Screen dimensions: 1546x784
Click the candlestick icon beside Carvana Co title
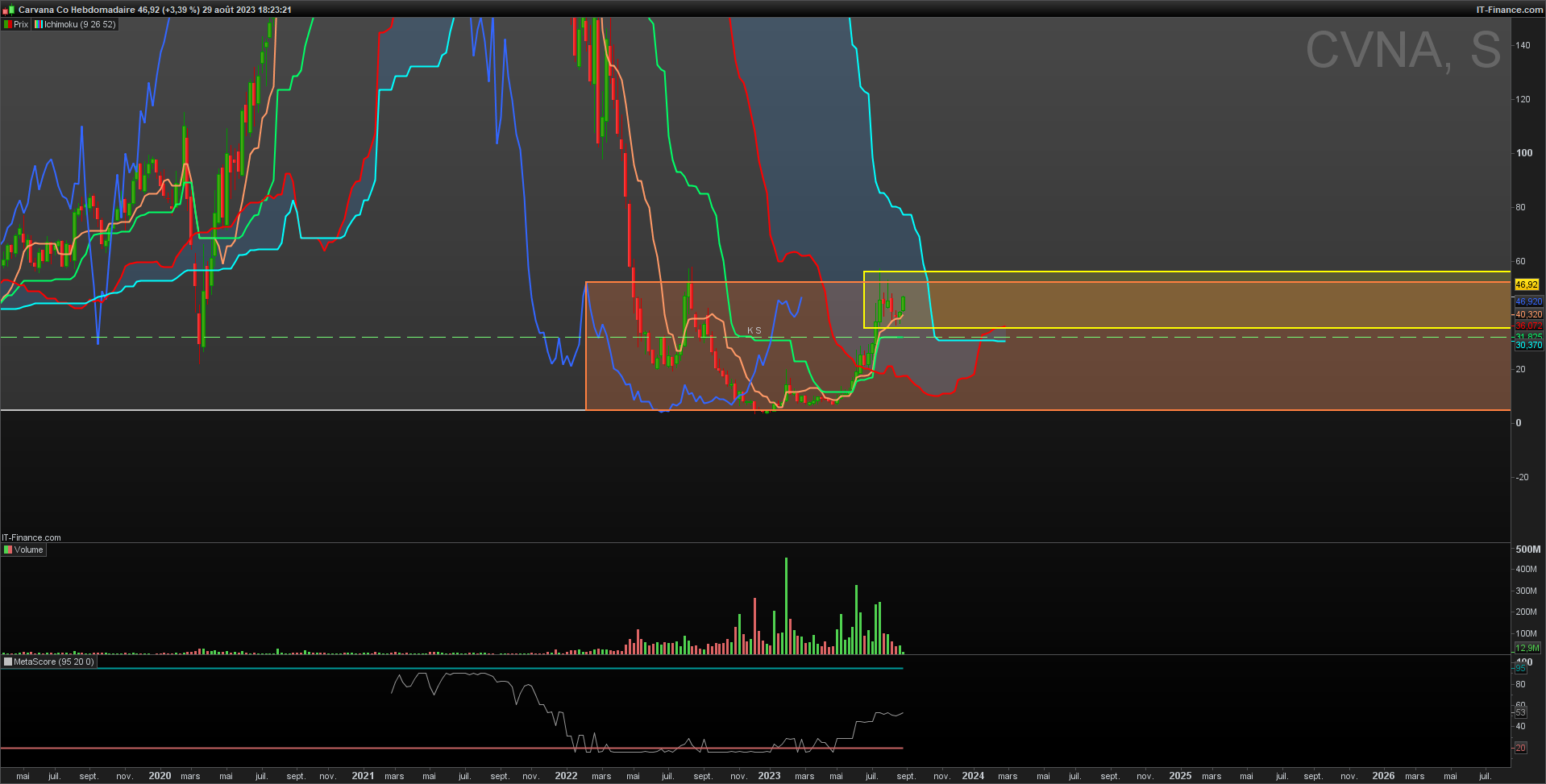(x=9, y=10)
